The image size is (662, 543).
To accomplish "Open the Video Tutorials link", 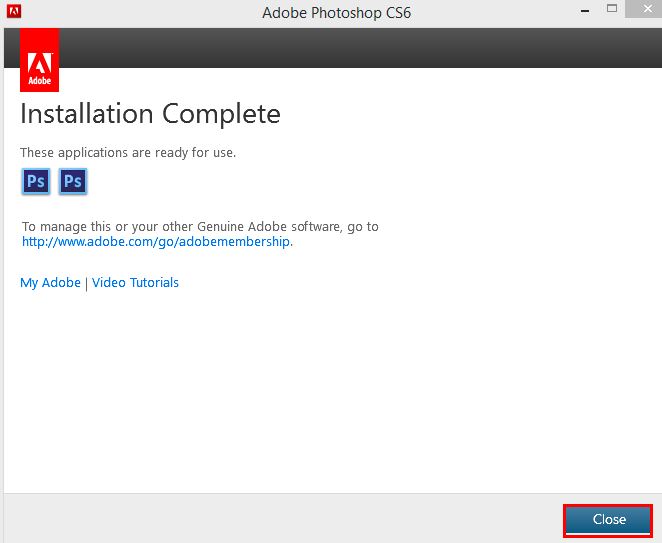I will 135,282.
